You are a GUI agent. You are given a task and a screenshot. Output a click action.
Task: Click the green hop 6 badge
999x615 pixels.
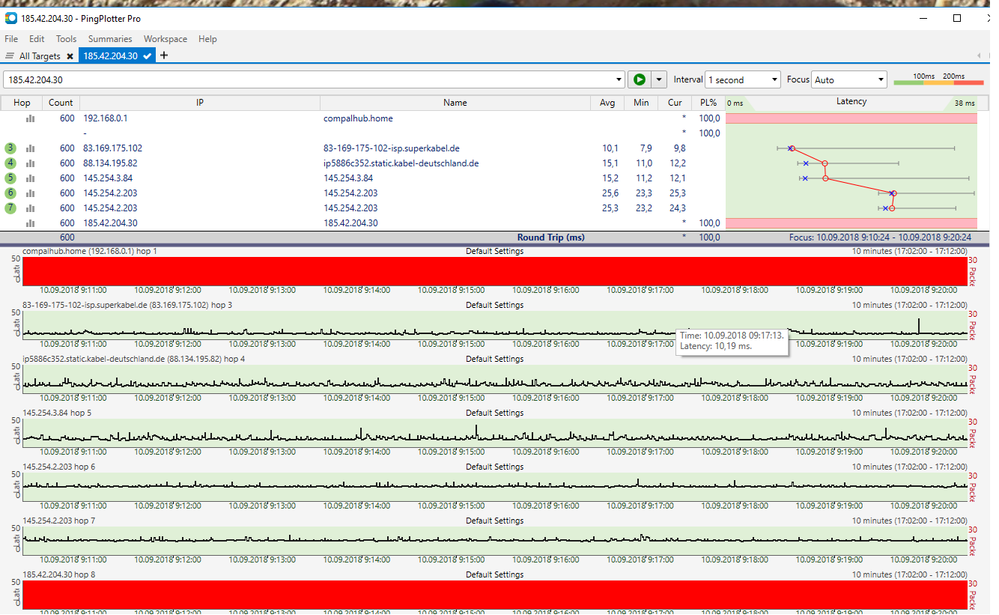click(x=10, y=193)
